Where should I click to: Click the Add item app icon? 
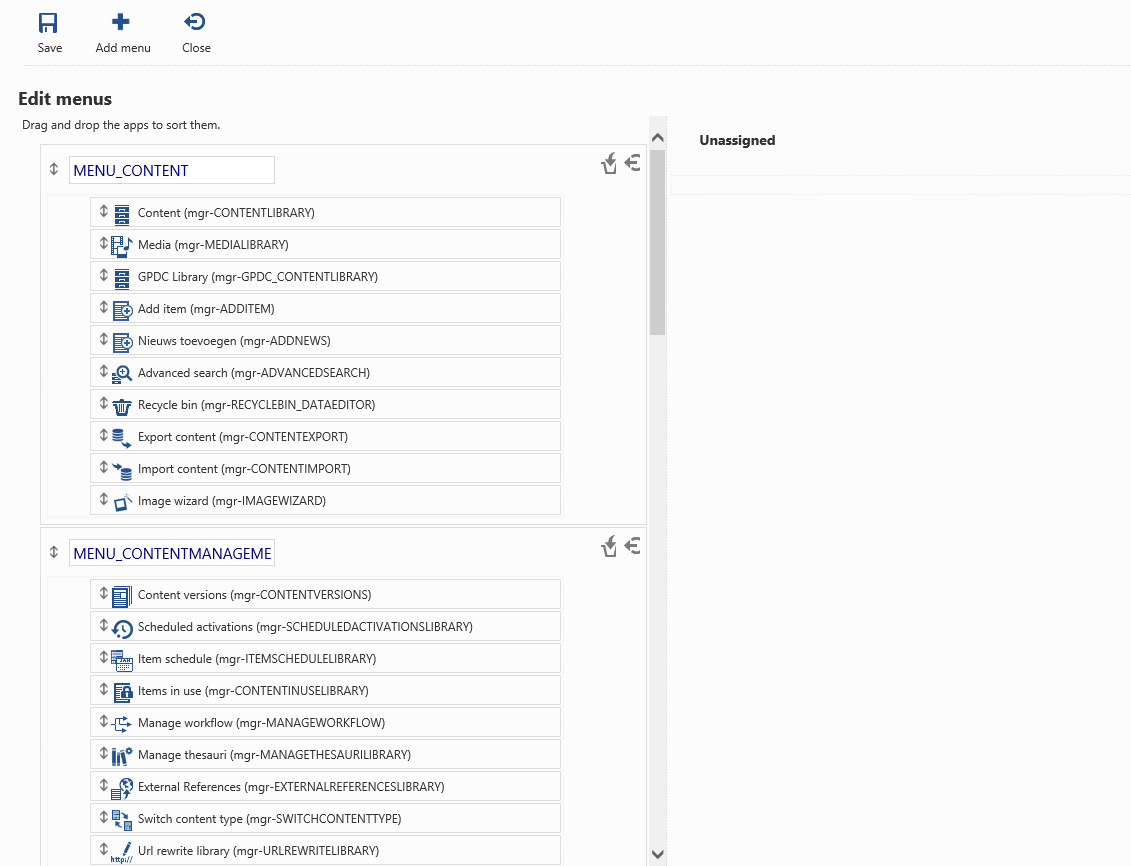pos(123,311)
